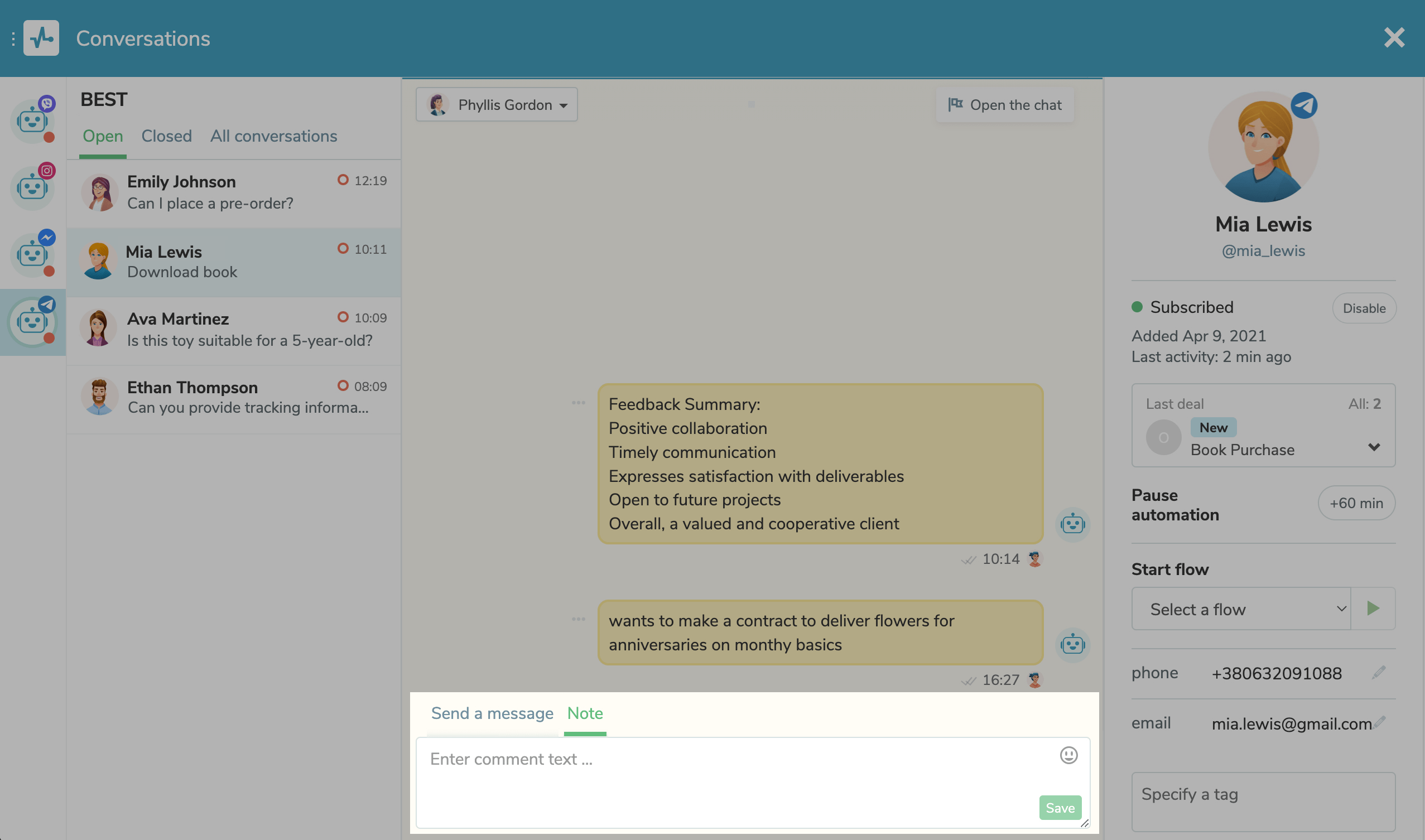Disable the subscription for Mia Lewis
This screenshot has height=840, width=1425.
click(x=1363, y=308)
